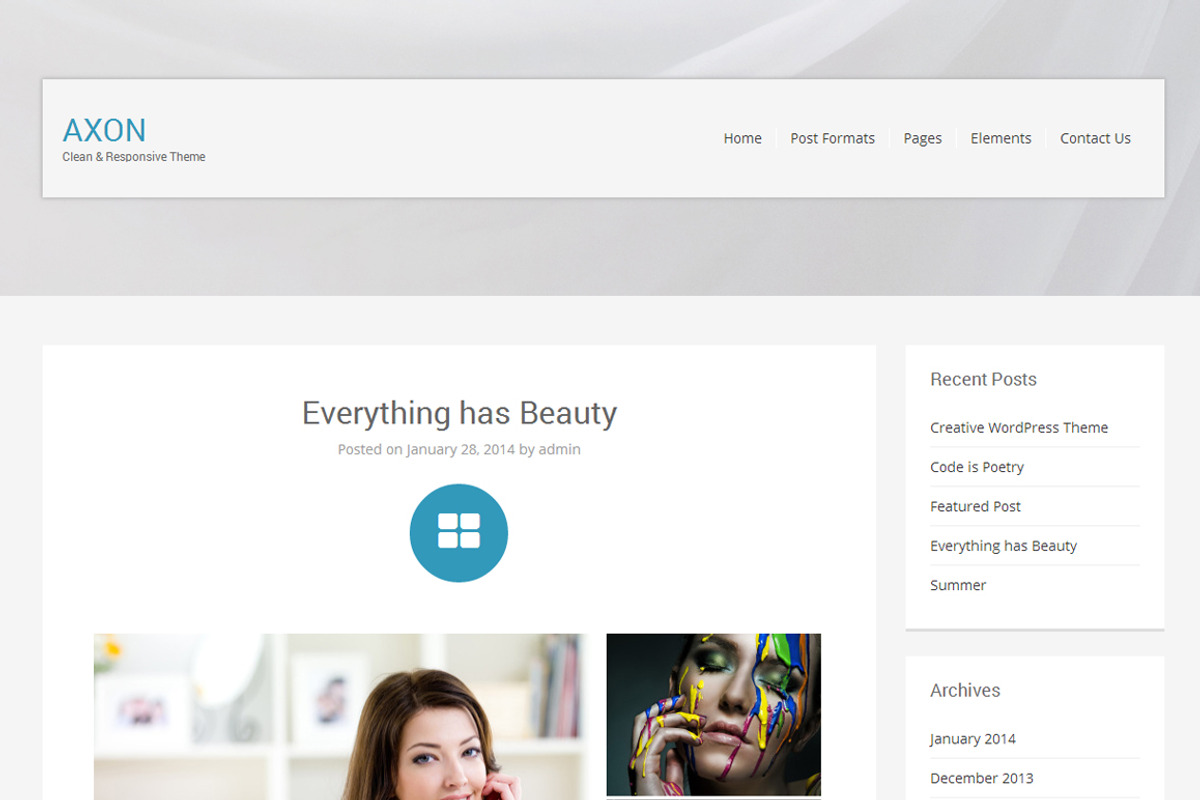Open the Creative WordPress Theme recent post
Viewport: 1200px width, 800px height.
tap(1019, 427)
